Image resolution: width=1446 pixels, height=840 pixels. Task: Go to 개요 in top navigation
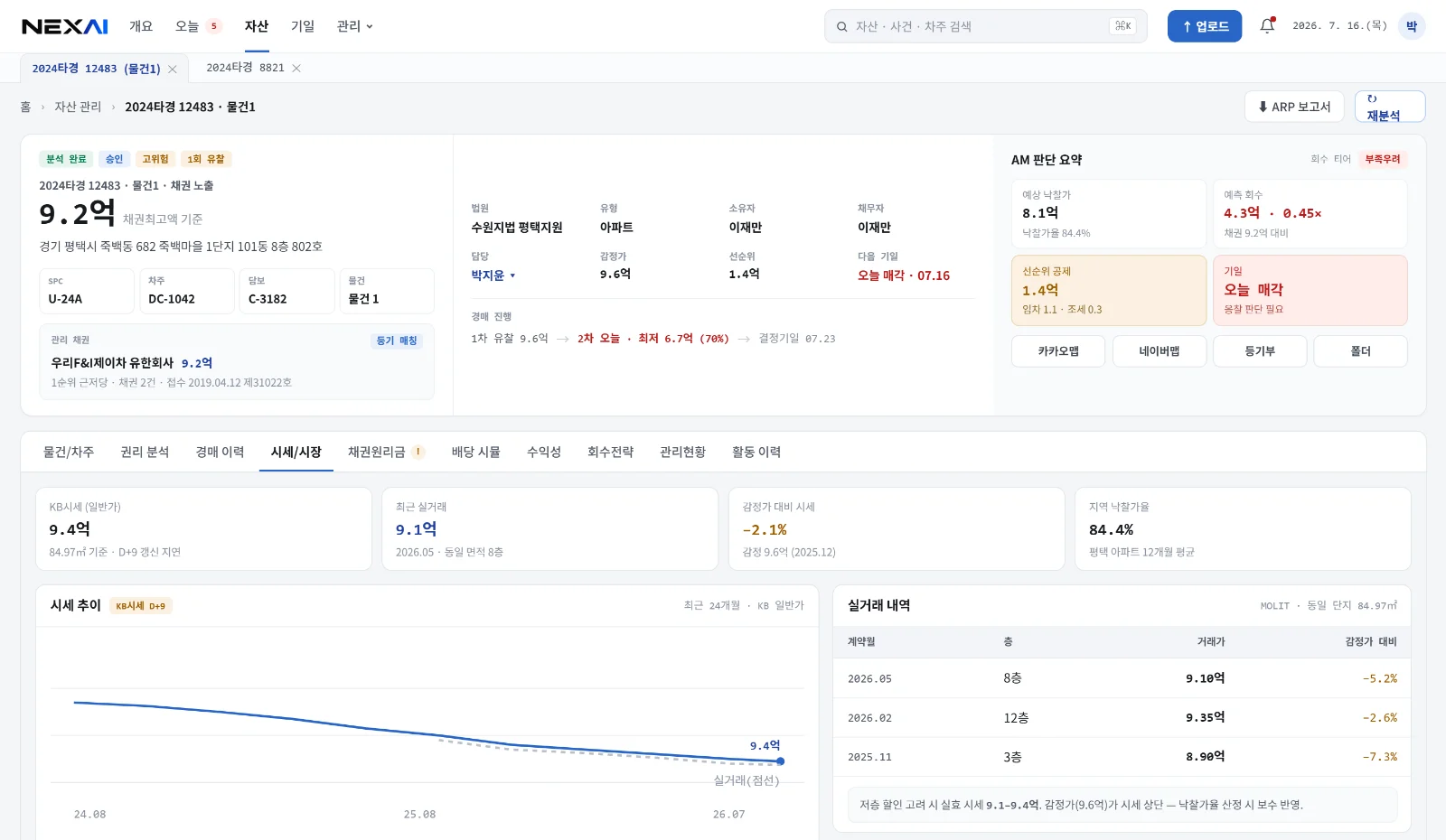click(141, 26)
